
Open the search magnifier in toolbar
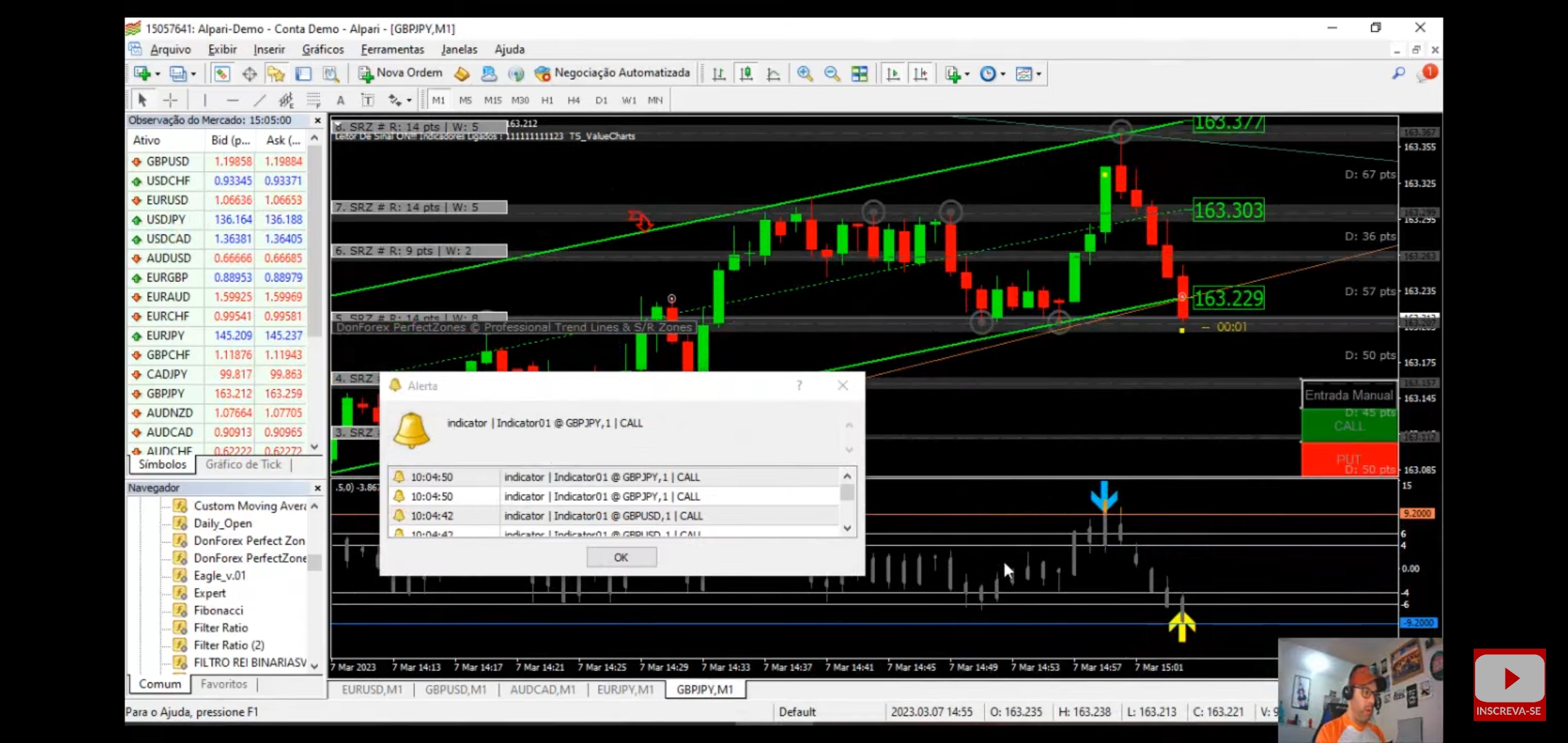click(x=1398, y=73)
